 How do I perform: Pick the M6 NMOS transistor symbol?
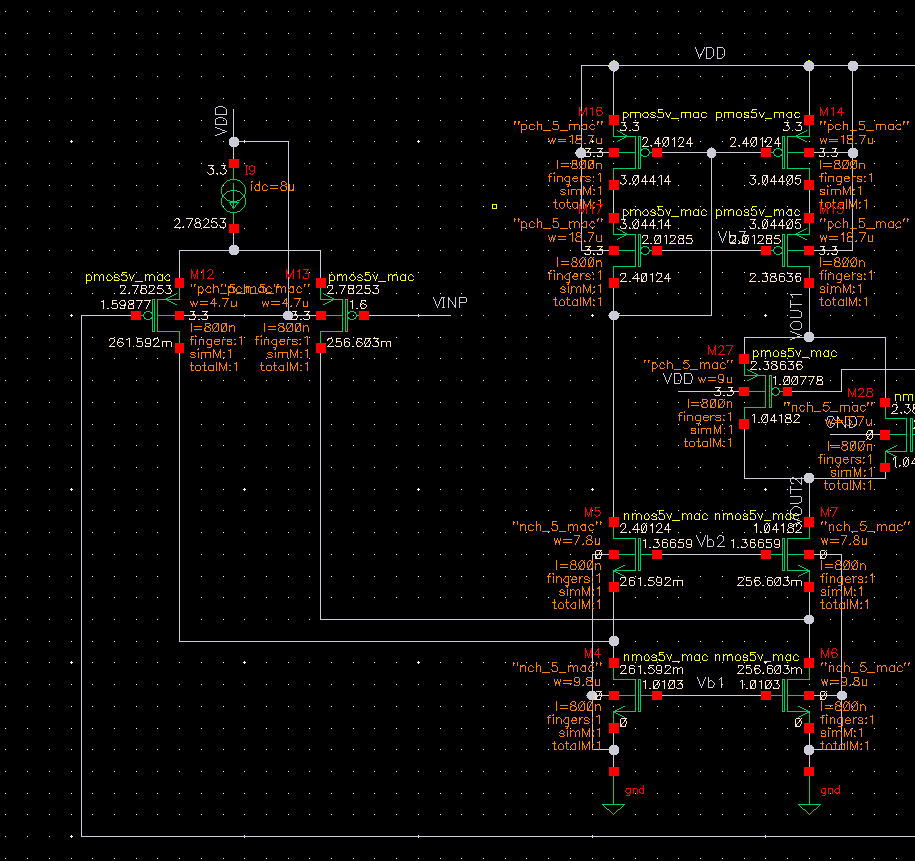[x=787, y=696]
